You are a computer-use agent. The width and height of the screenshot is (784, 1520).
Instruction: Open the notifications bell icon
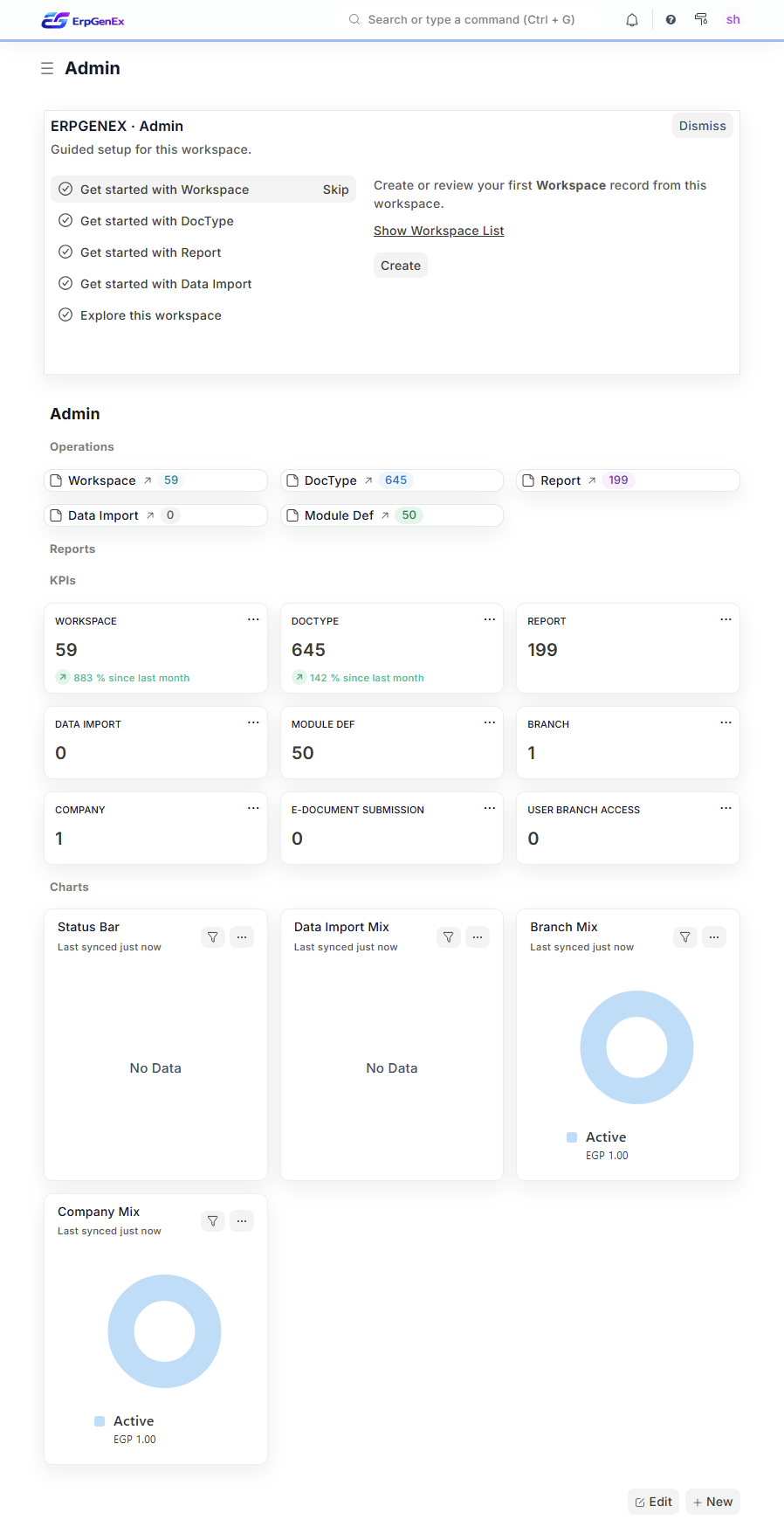[632, 20]
